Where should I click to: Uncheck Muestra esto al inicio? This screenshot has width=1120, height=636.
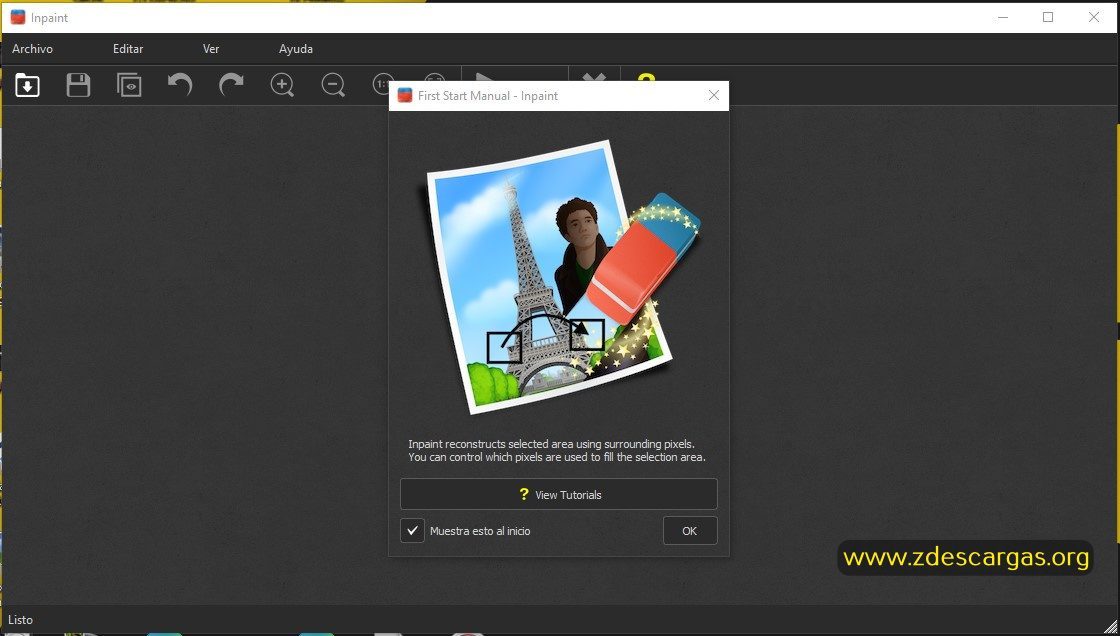click(412, 531)
